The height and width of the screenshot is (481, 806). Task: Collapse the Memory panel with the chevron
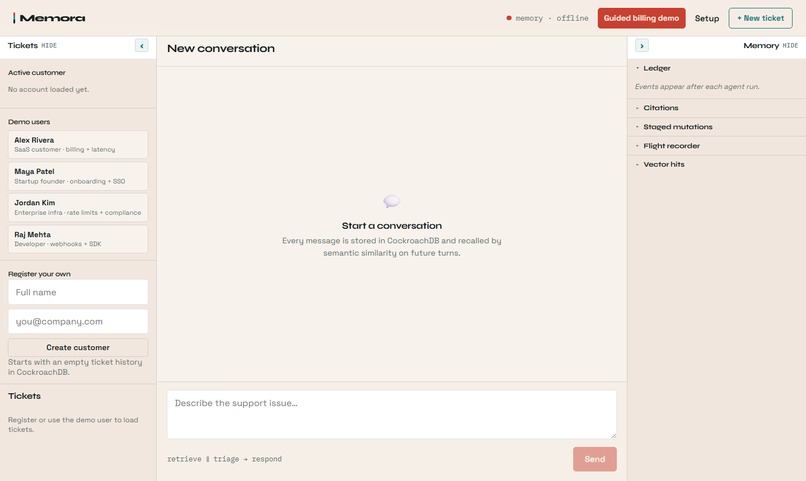(642, 46)
